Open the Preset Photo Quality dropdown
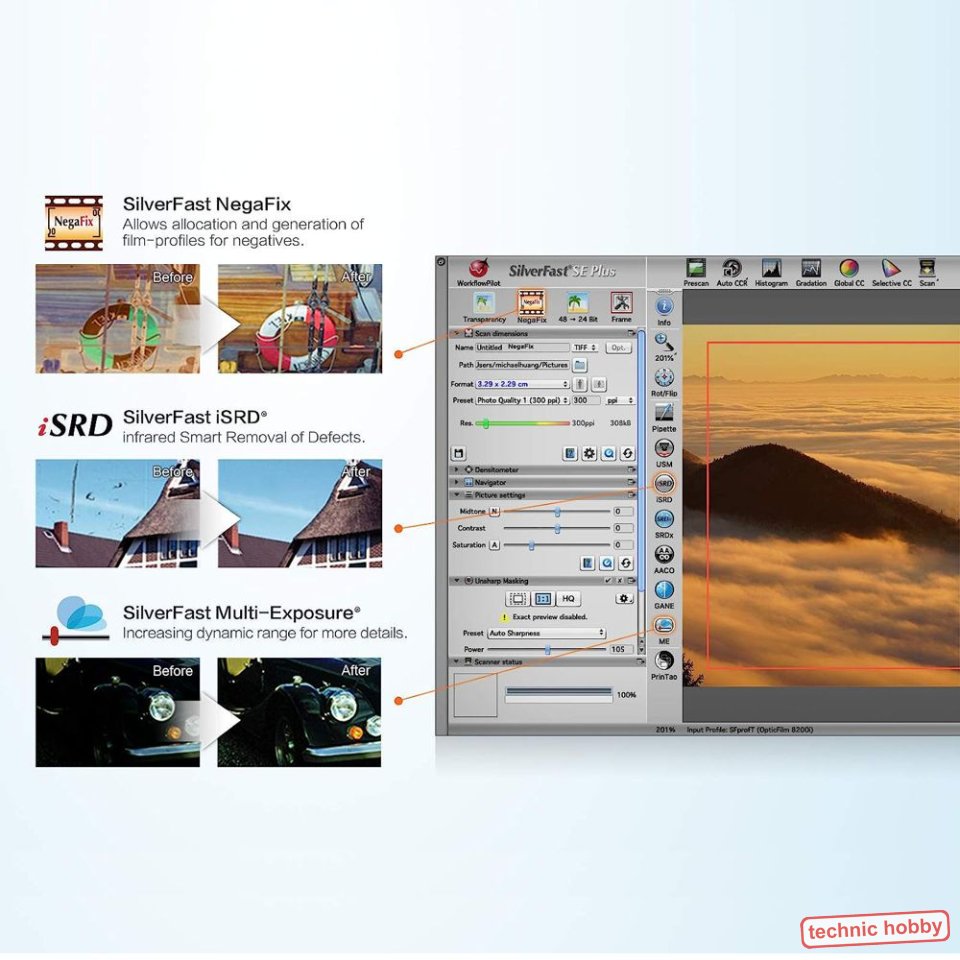The width and height of the screenshot is (960, 960). click(521, 400)
